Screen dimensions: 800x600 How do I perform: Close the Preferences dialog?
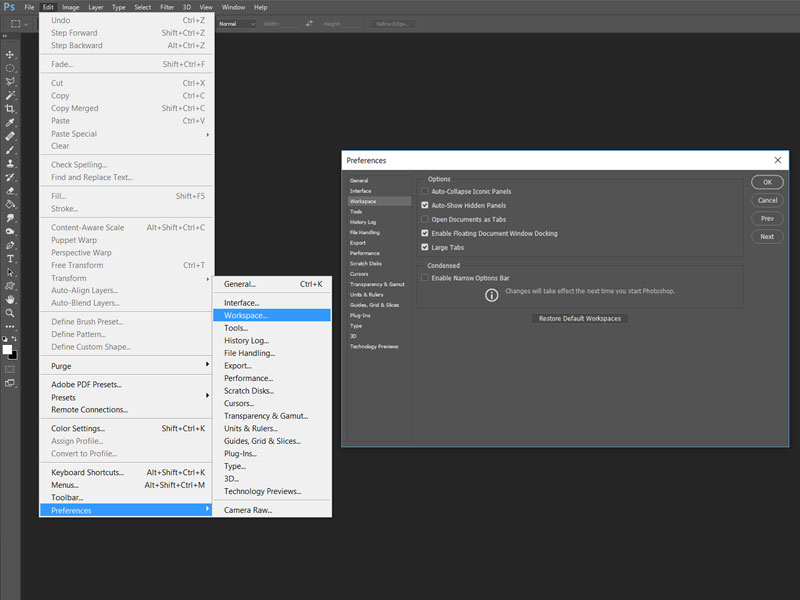point(778,160)
